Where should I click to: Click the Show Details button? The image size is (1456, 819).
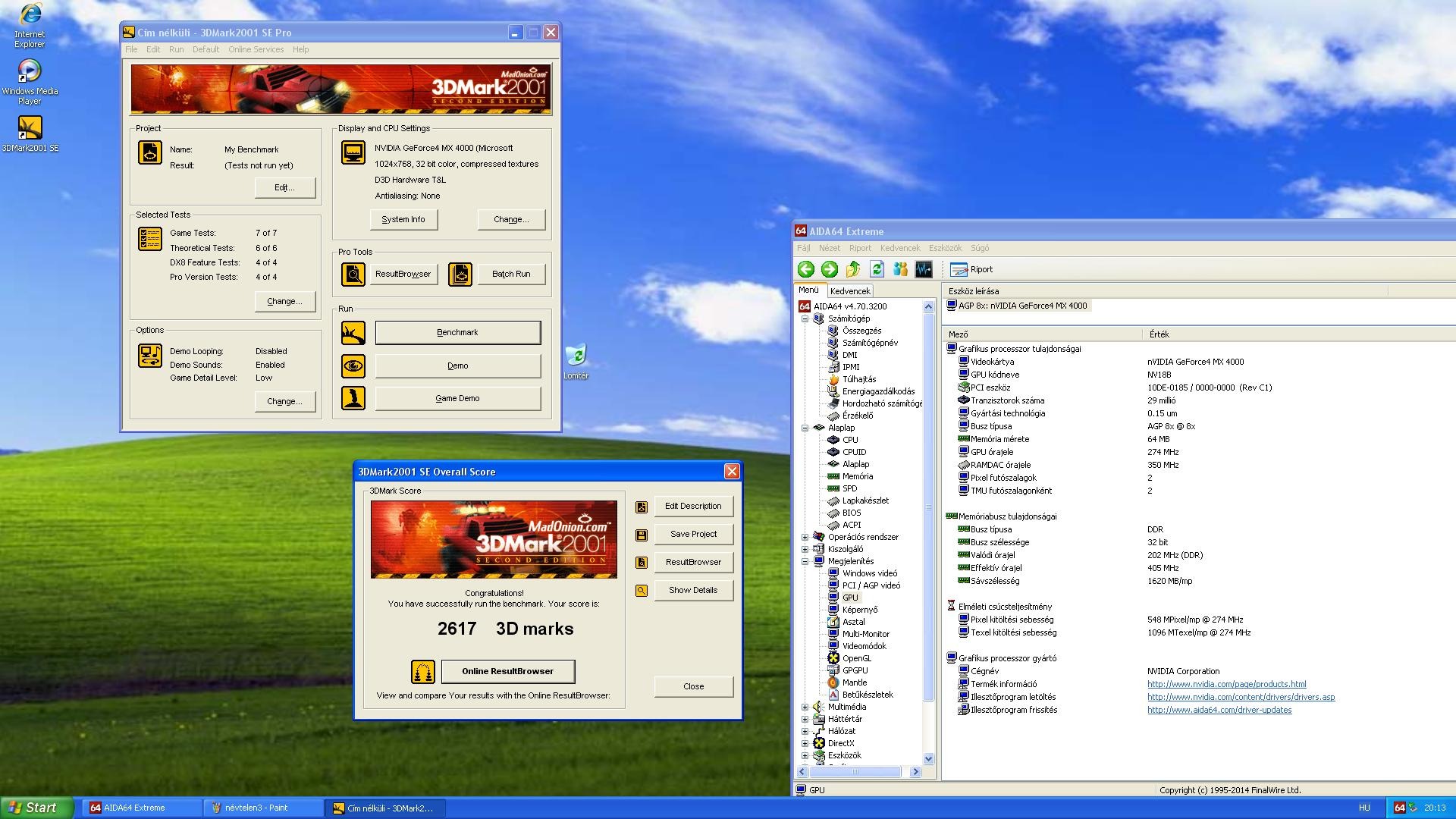pos(693,590)
